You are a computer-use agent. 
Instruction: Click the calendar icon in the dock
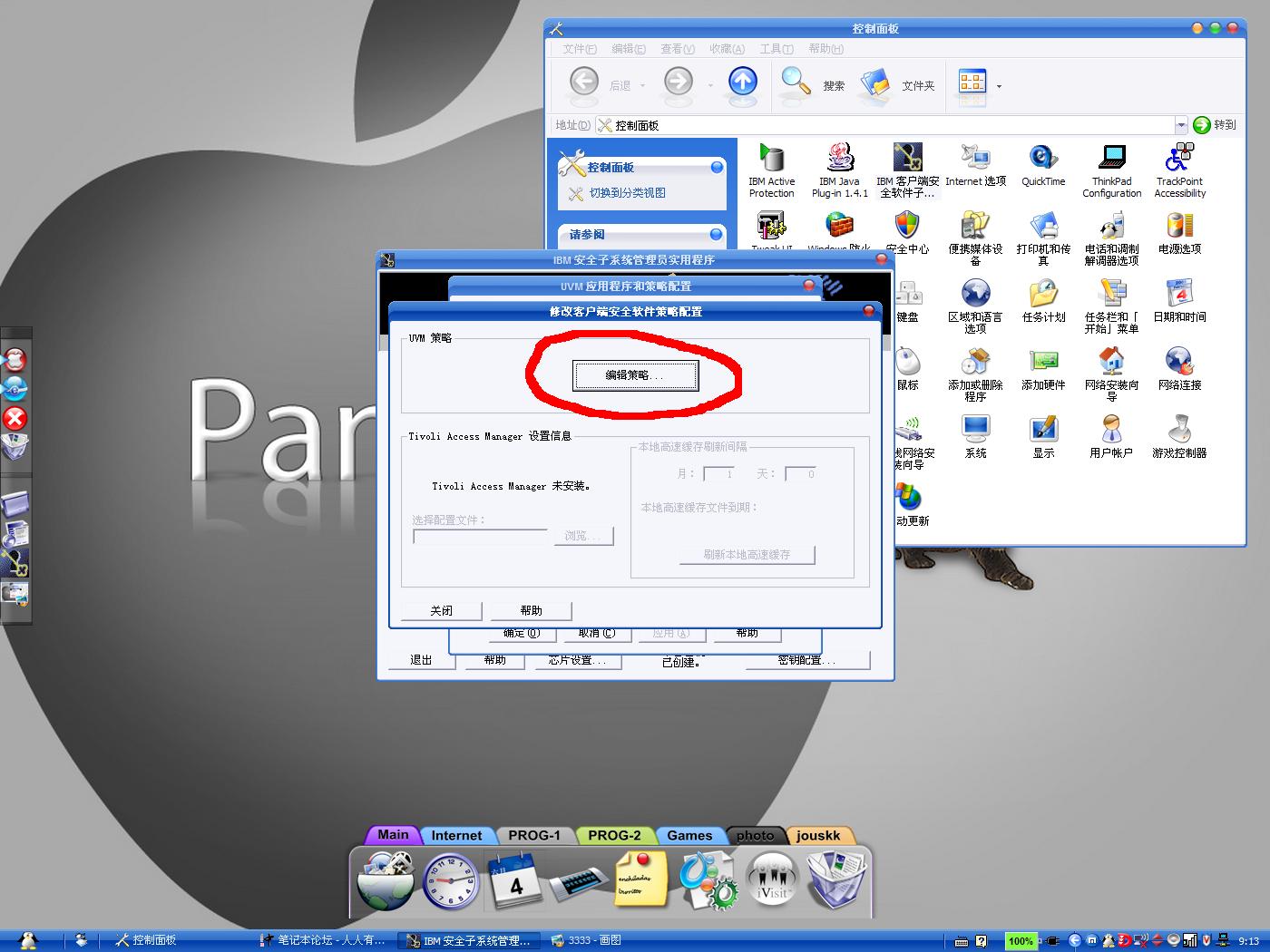pos(517,880)
